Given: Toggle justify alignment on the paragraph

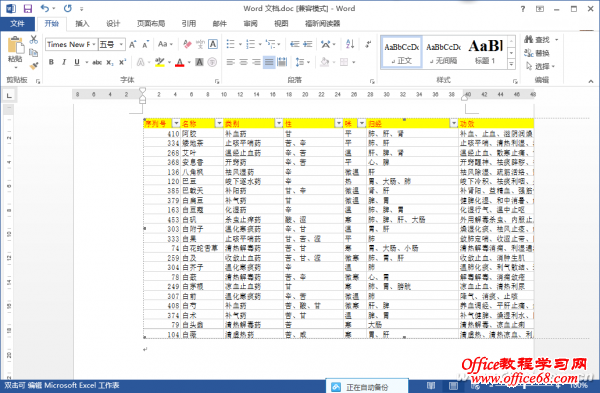Looking at the screenshot, I should coord(269,62).
